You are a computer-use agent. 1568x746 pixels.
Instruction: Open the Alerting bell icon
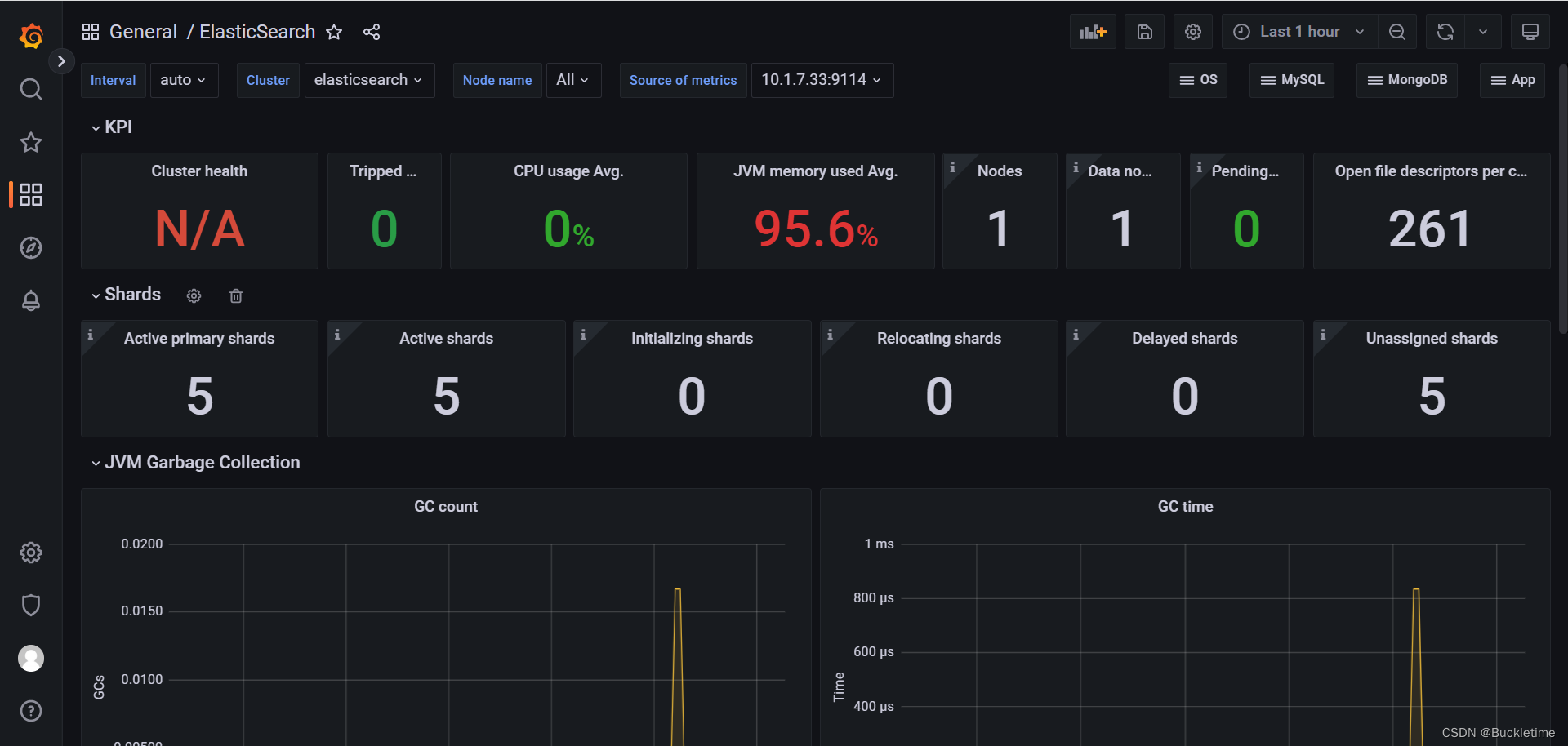[31, 300]
